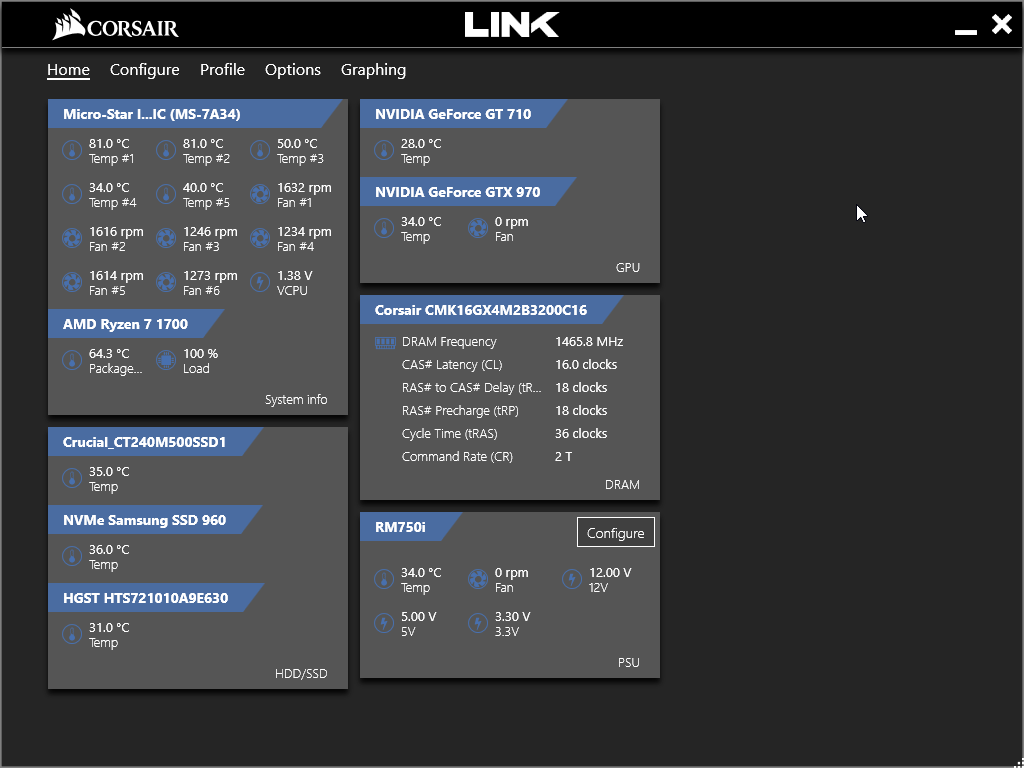Switch to the Profile tab
The image size is (1024, 768).
(x=222, y=70)
